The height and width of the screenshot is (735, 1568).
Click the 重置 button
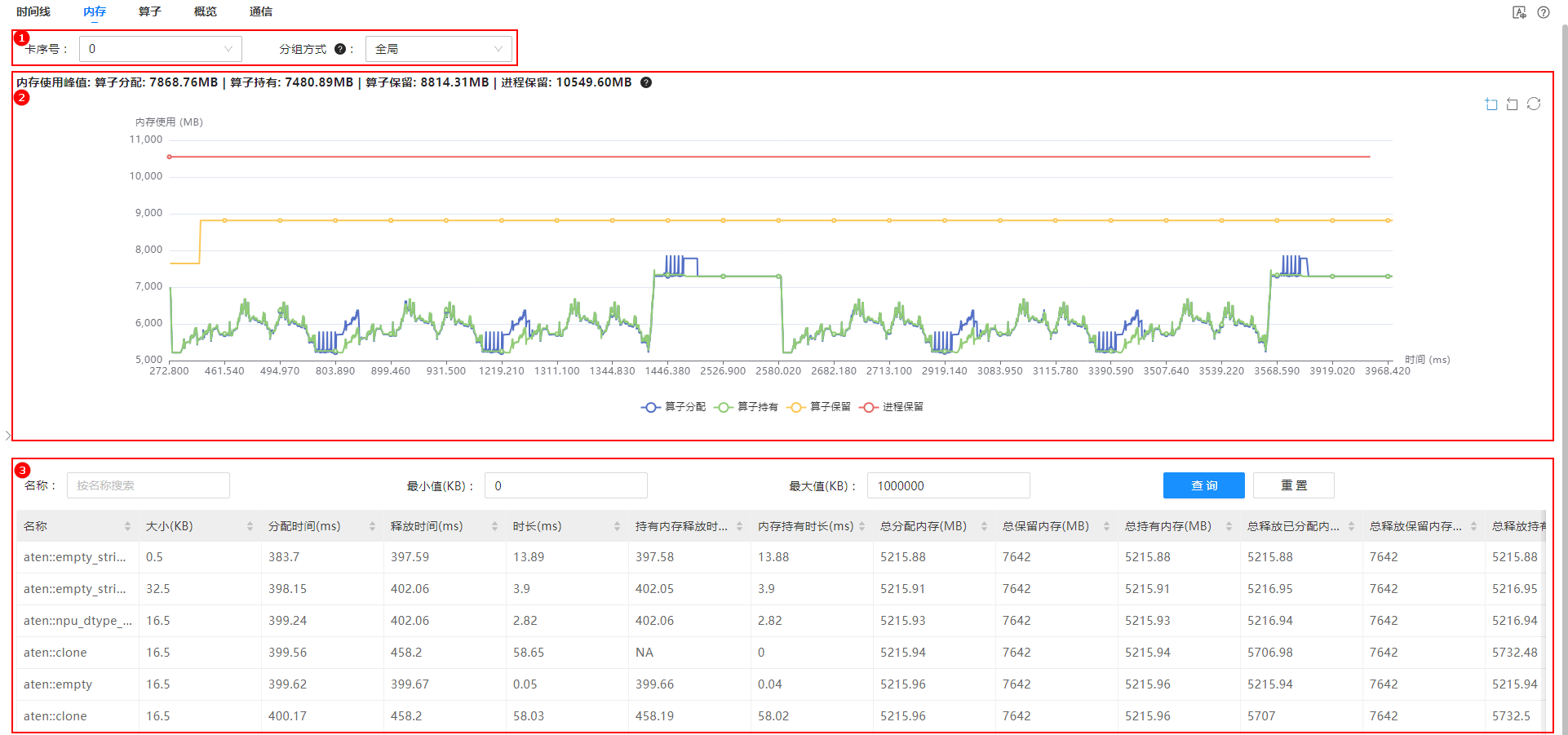click(1294, 485)
